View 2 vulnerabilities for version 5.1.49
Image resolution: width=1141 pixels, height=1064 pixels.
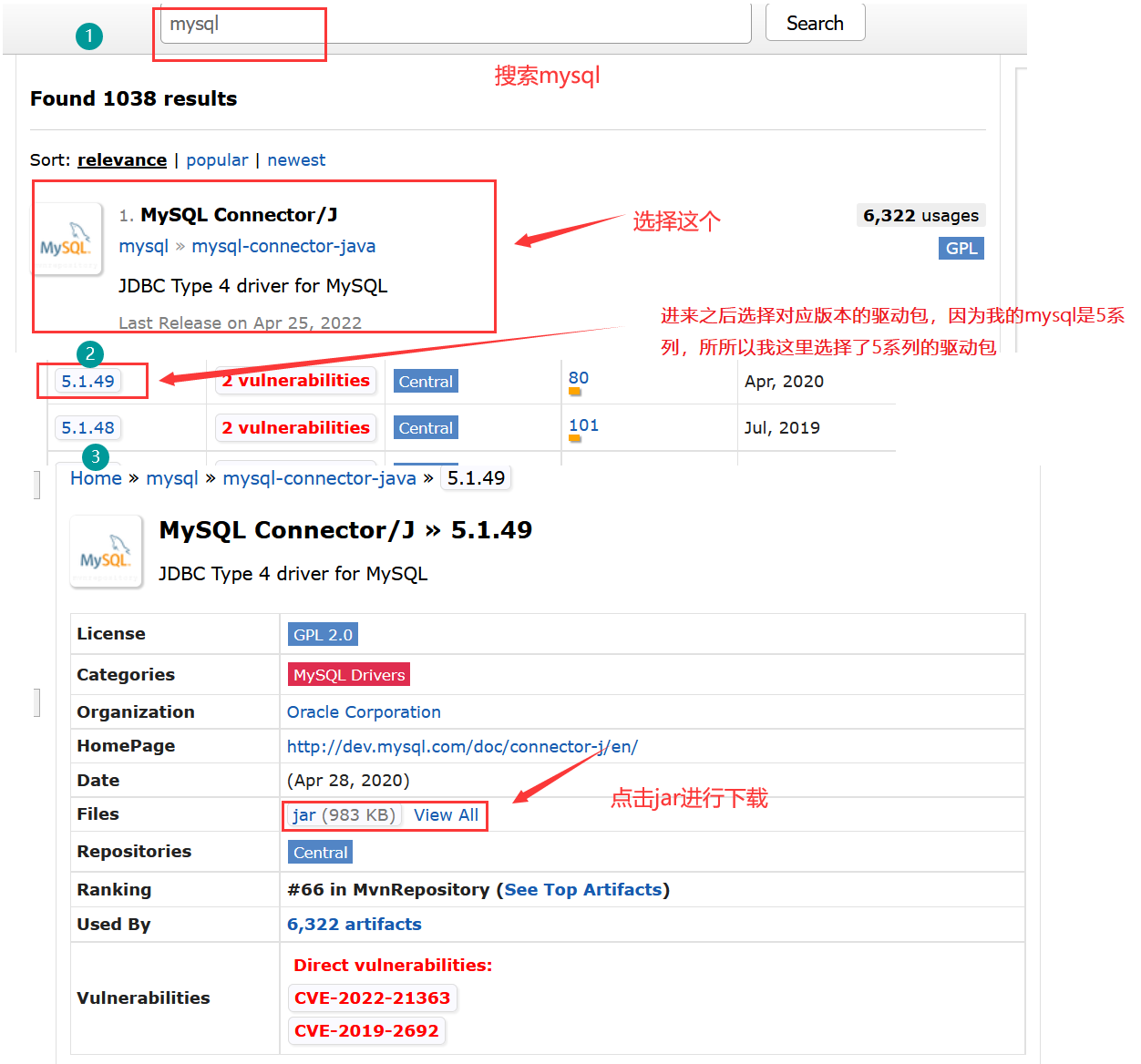tap(296, 381)
